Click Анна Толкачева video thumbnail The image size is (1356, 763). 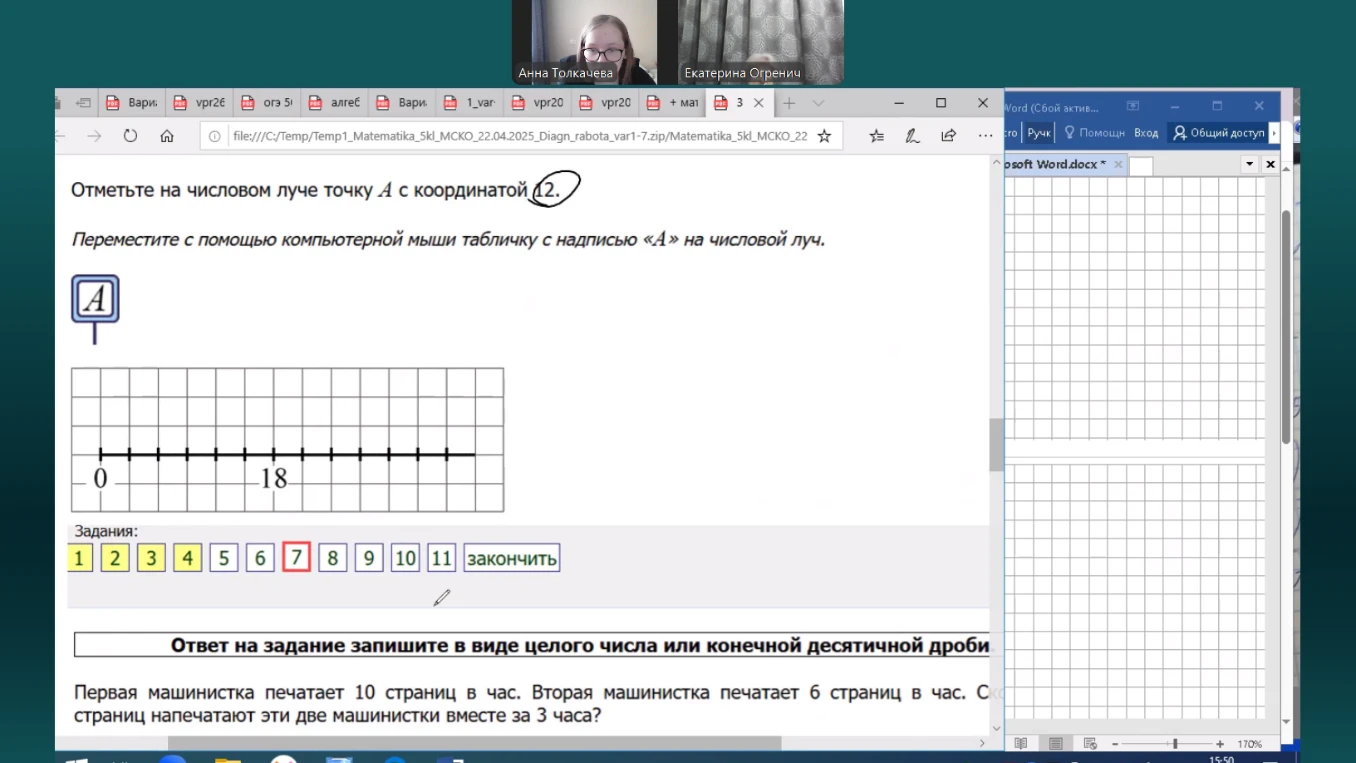[x=585, y=42]
